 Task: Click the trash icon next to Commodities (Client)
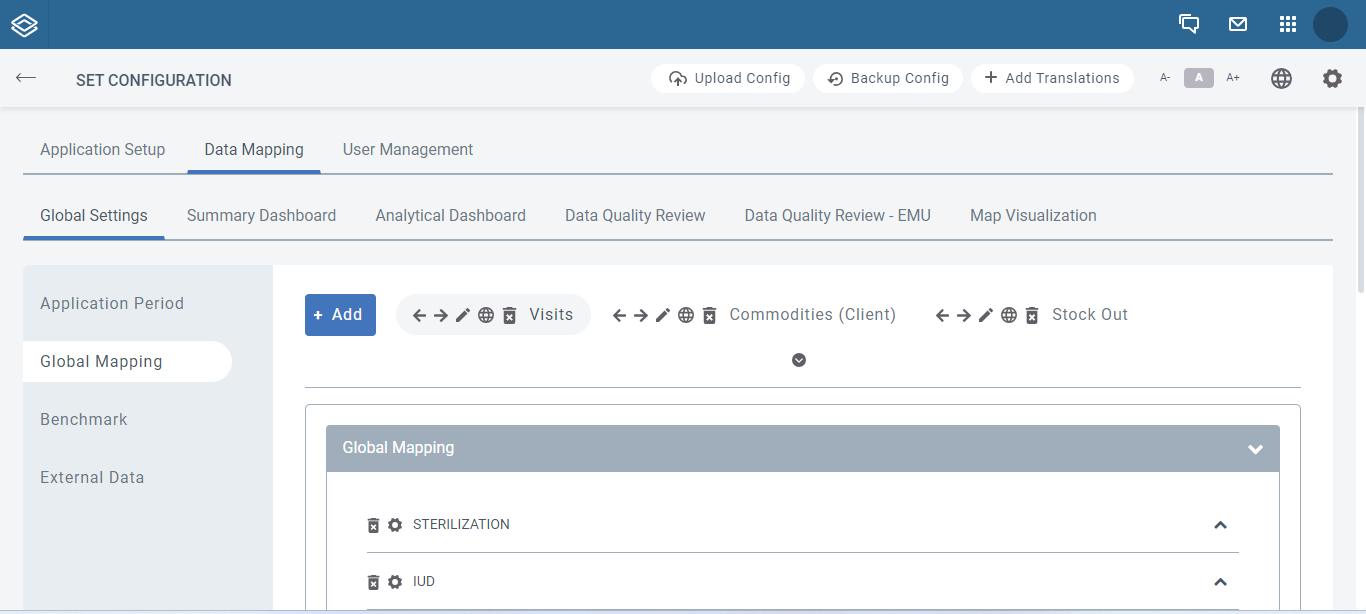pyautogui.click(x=709, y=314)
